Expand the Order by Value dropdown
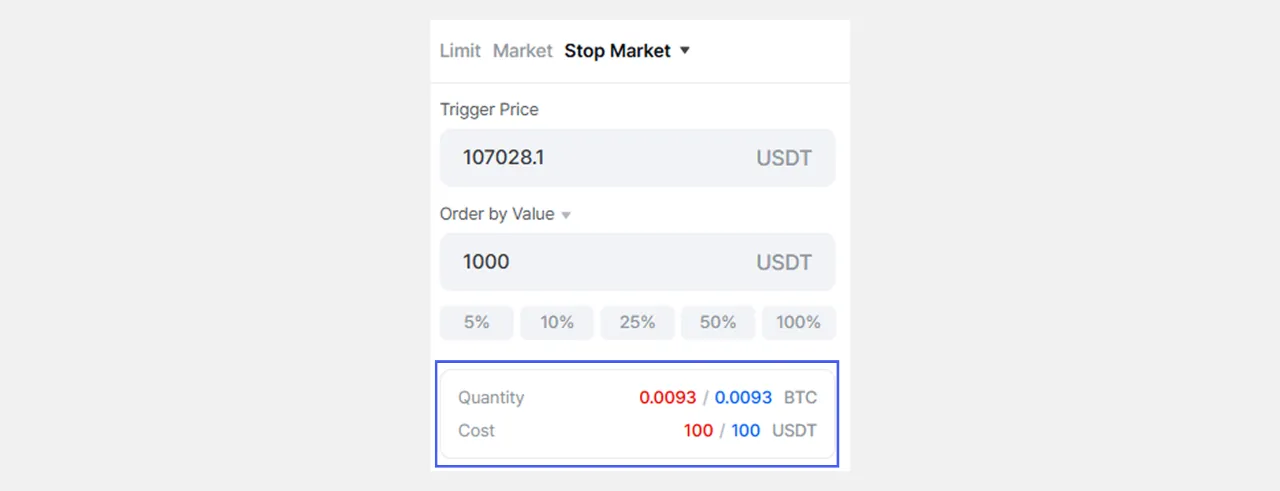The height and width of the screenshot is (491, 1280). click(x=566, y=215)
